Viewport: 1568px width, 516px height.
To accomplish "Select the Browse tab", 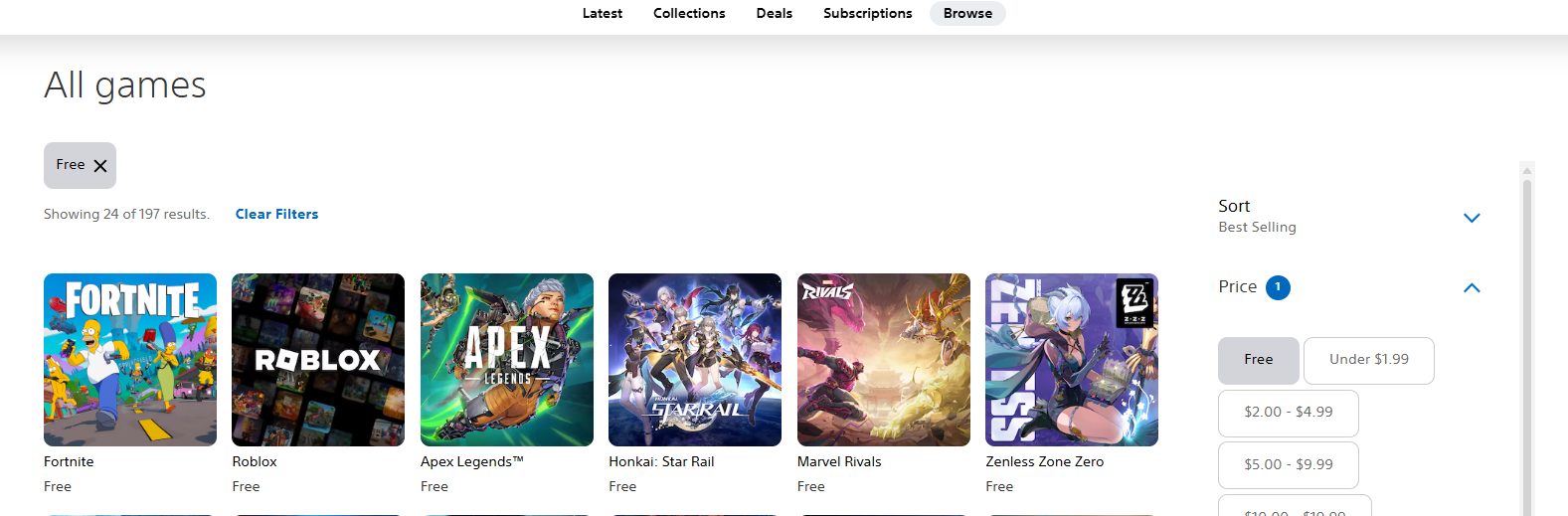I will tap(967, 13).
